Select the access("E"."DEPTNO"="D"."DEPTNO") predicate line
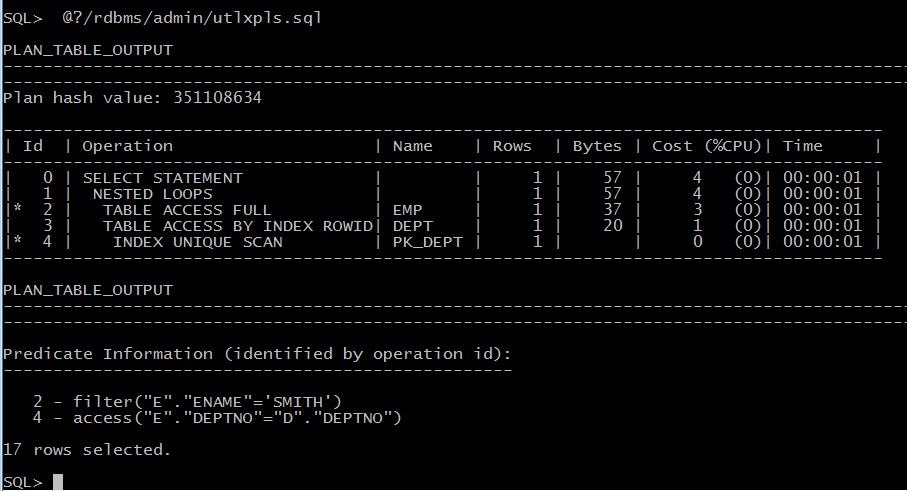This screenshot has width=908, height=492. (x=217, y=418)
